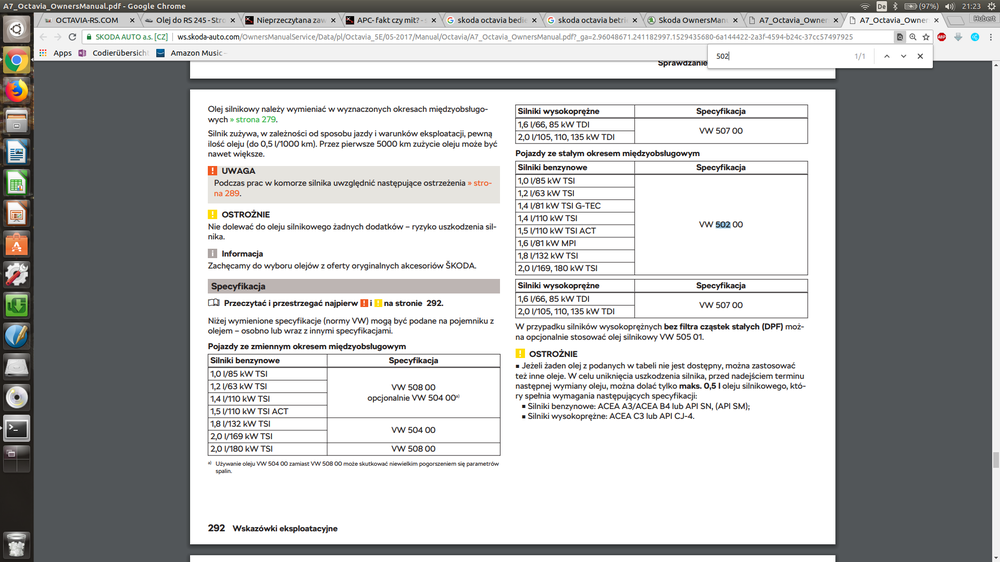Click the vertical scrollbar of the PDF
This screenshot has height=562, width=1000.
point(994,460)
